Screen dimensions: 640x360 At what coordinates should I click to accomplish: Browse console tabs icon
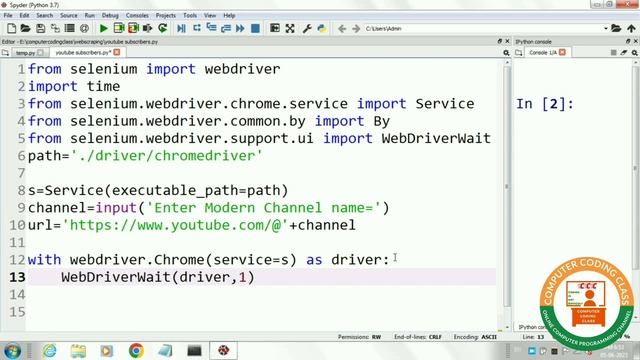519,53
